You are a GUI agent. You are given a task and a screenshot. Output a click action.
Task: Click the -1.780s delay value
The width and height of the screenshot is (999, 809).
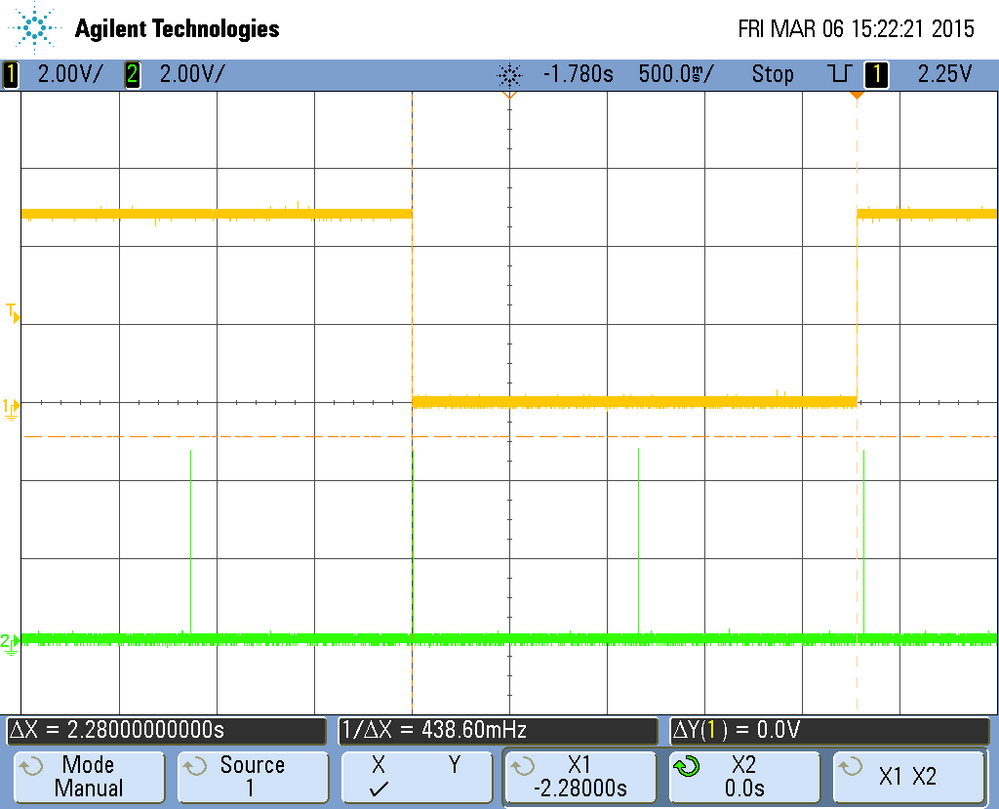pyautogui.click(x=578, y=75)
